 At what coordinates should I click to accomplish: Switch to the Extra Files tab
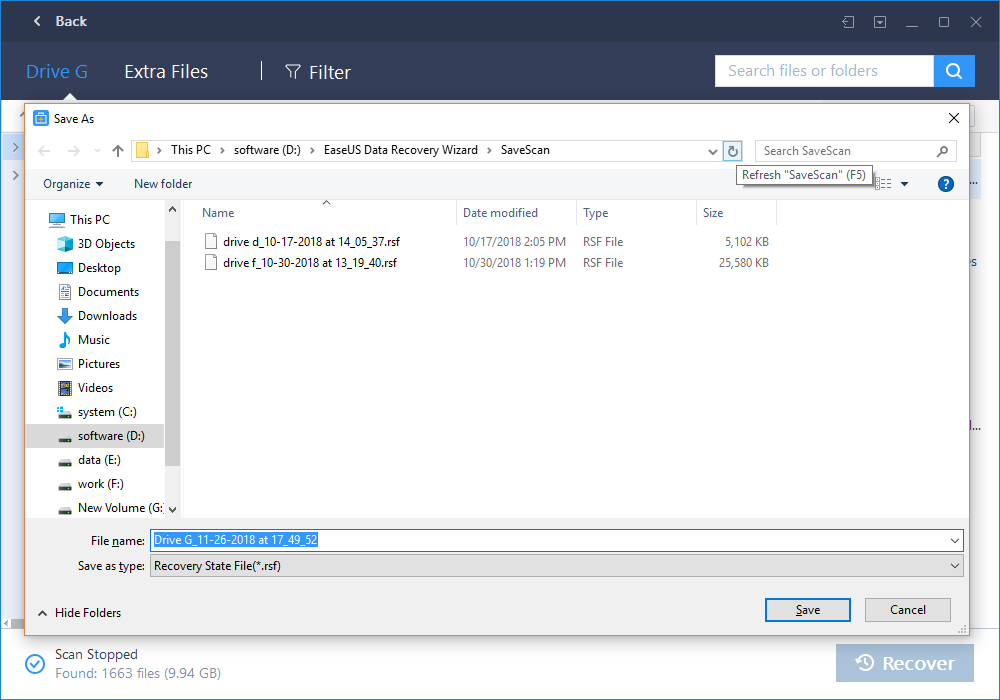[x=165, y=71]
